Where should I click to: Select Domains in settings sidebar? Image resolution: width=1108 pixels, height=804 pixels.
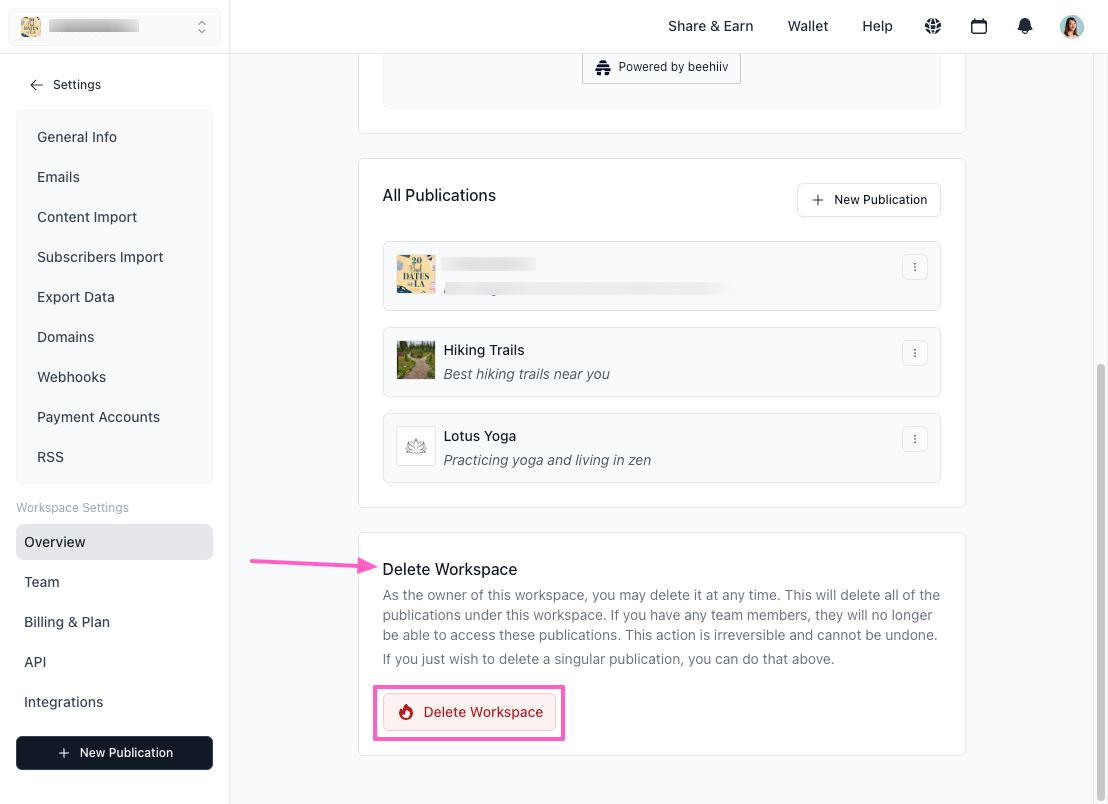[66, 337]
